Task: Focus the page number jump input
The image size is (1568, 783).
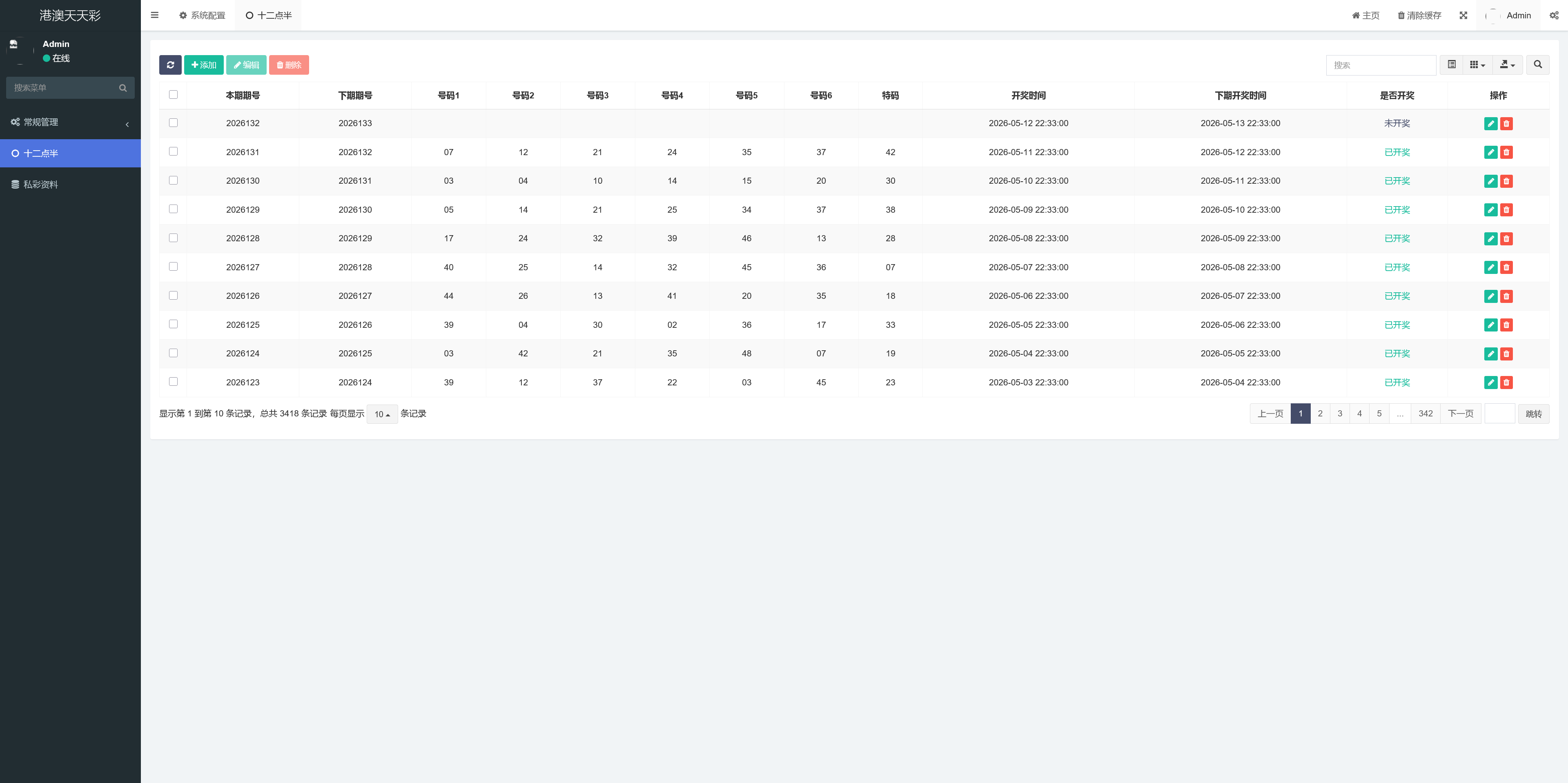Action: tap(1500, 414)
